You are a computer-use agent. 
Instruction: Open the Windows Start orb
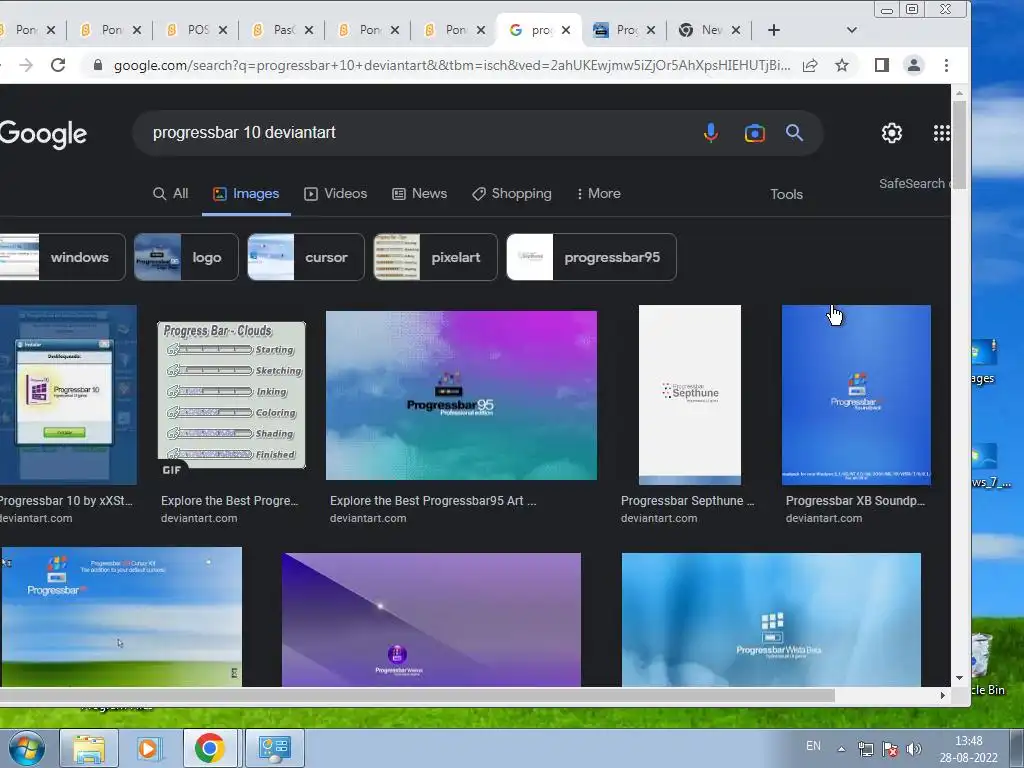pyautogui.click(x=27, y=748)
